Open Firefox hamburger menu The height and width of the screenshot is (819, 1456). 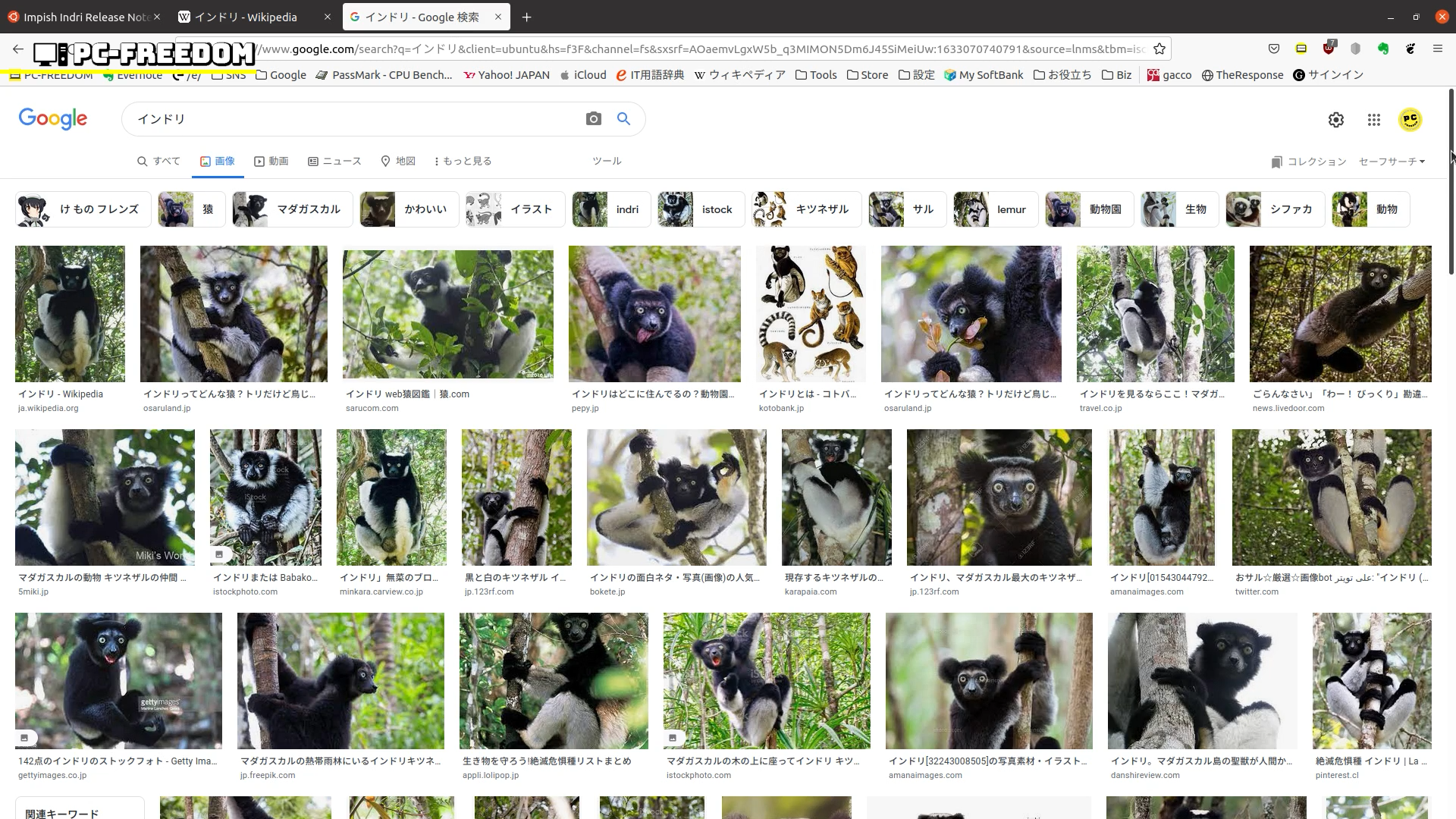click(x=1437, y=49)
